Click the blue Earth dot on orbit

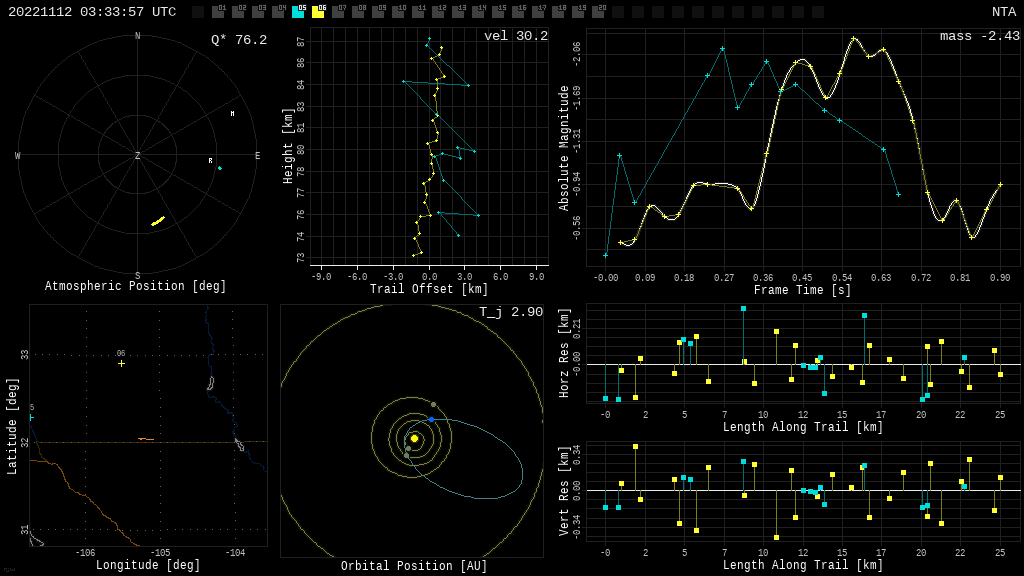[431, 419]
